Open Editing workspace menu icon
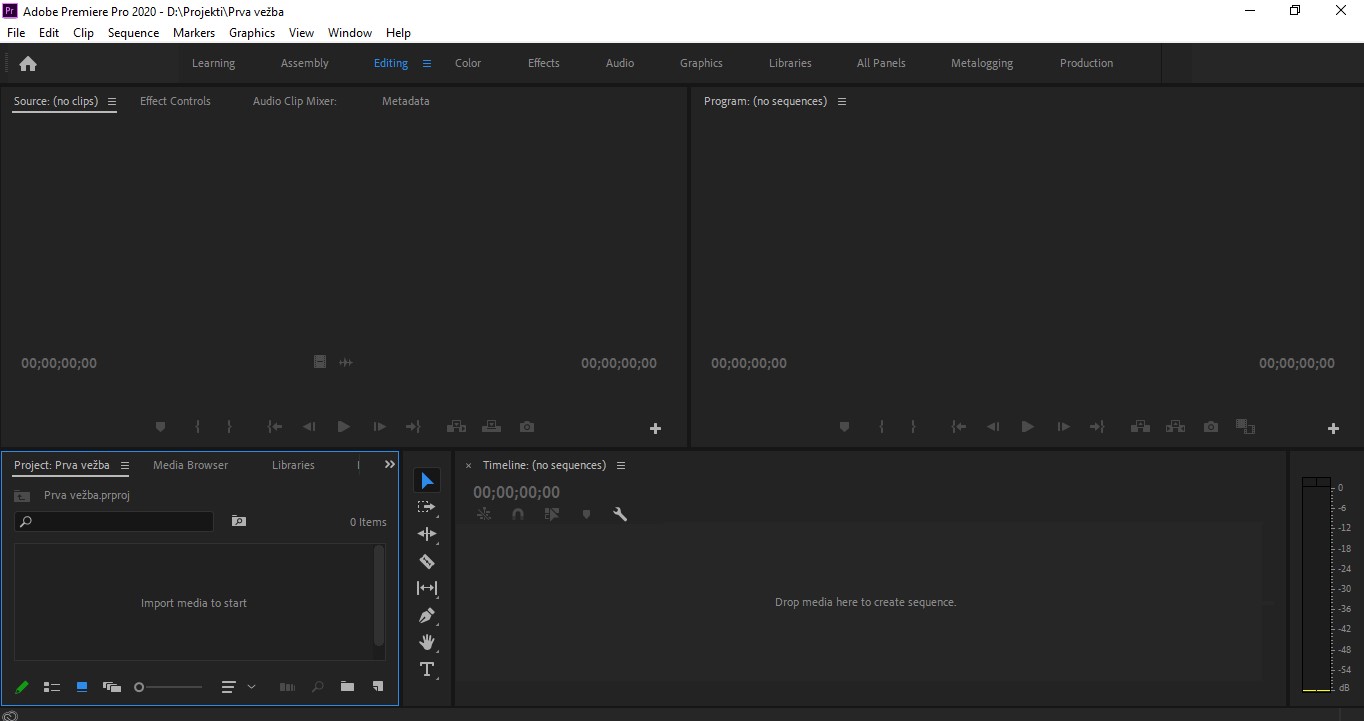 pos(427,63)
